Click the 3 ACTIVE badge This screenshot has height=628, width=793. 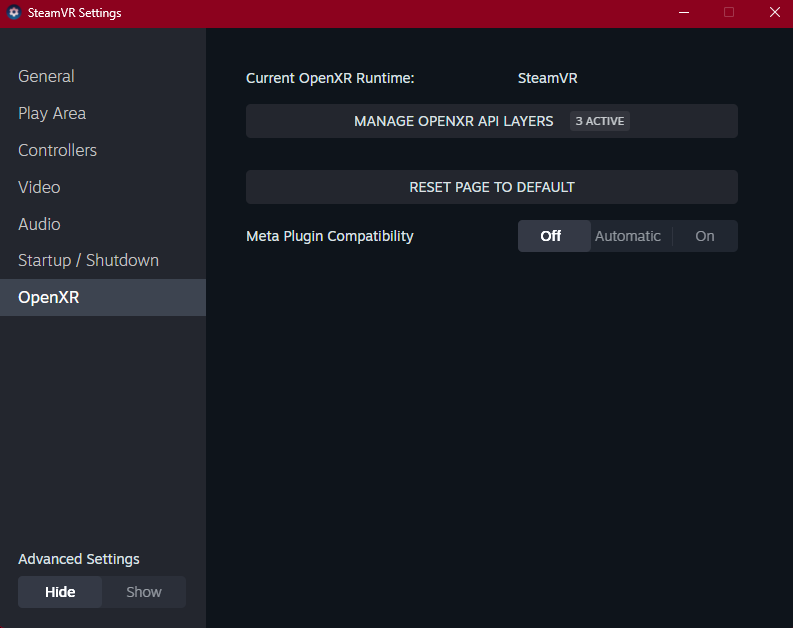point(600,121)
